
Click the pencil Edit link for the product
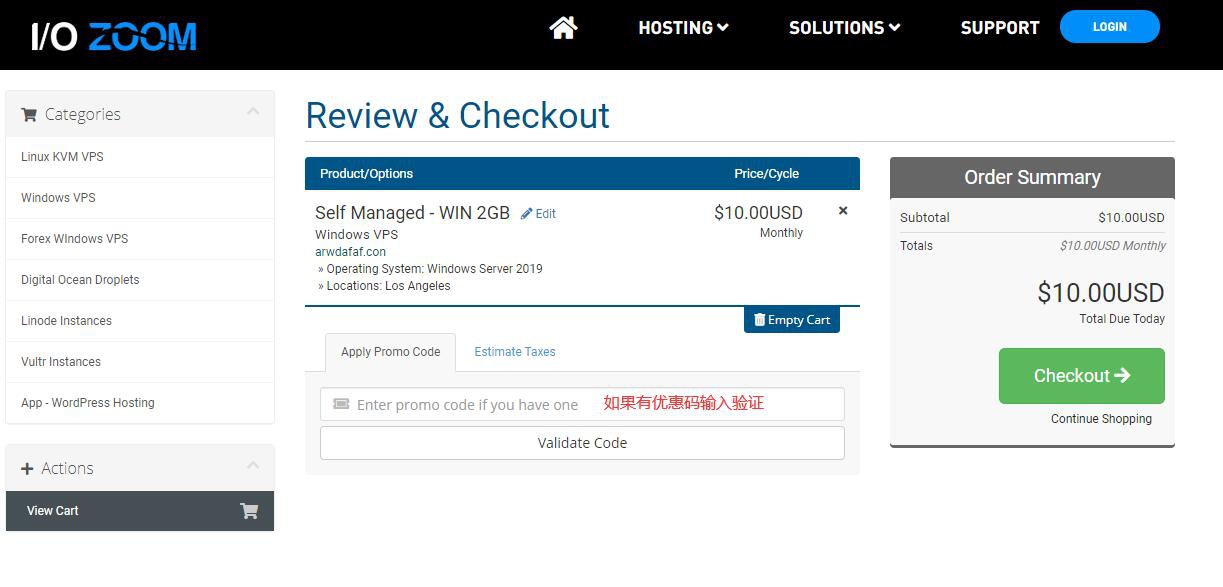pyautogui.click(x=538, y=214)
